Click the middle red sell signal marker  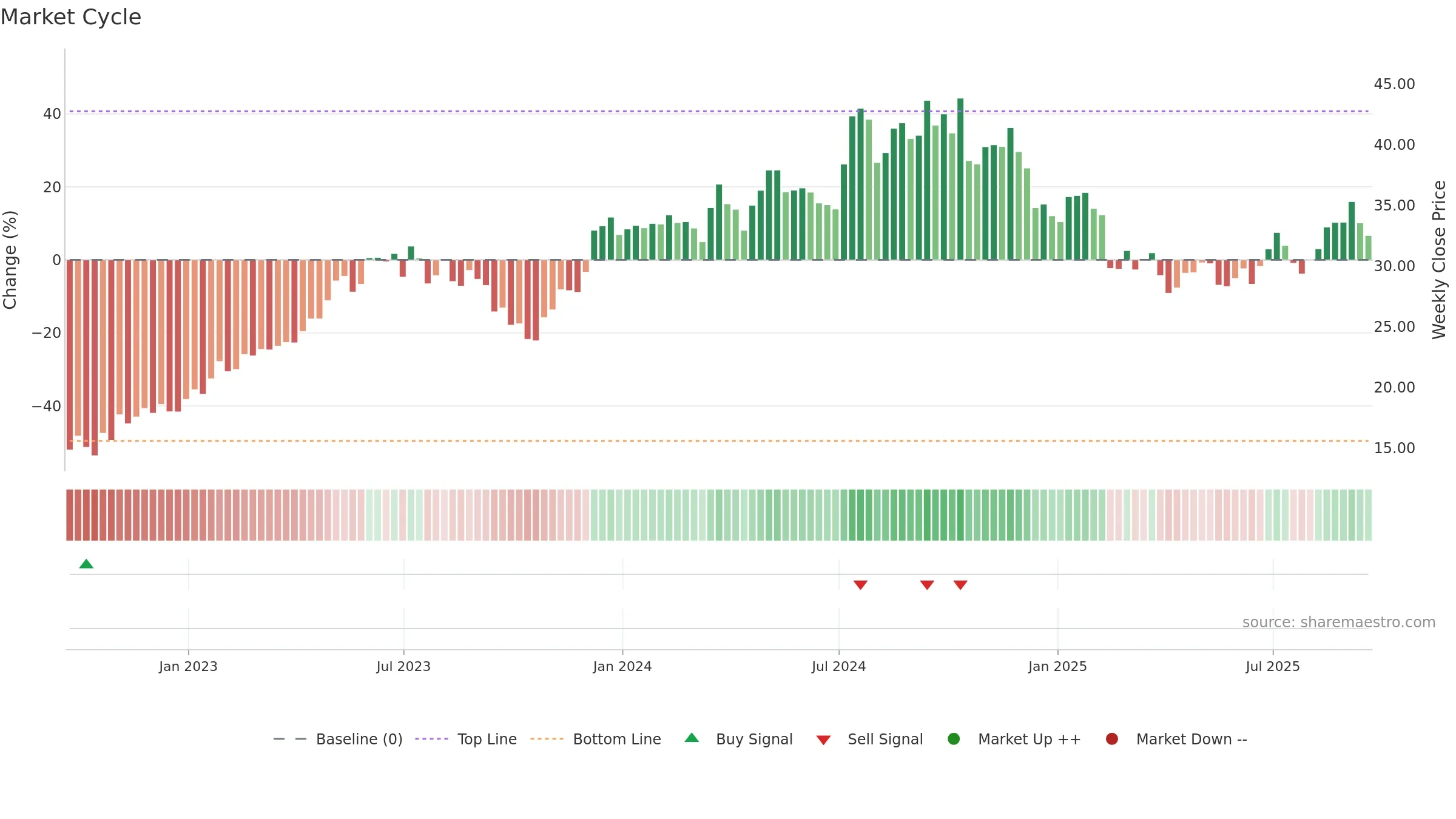(x=927, y=584)
